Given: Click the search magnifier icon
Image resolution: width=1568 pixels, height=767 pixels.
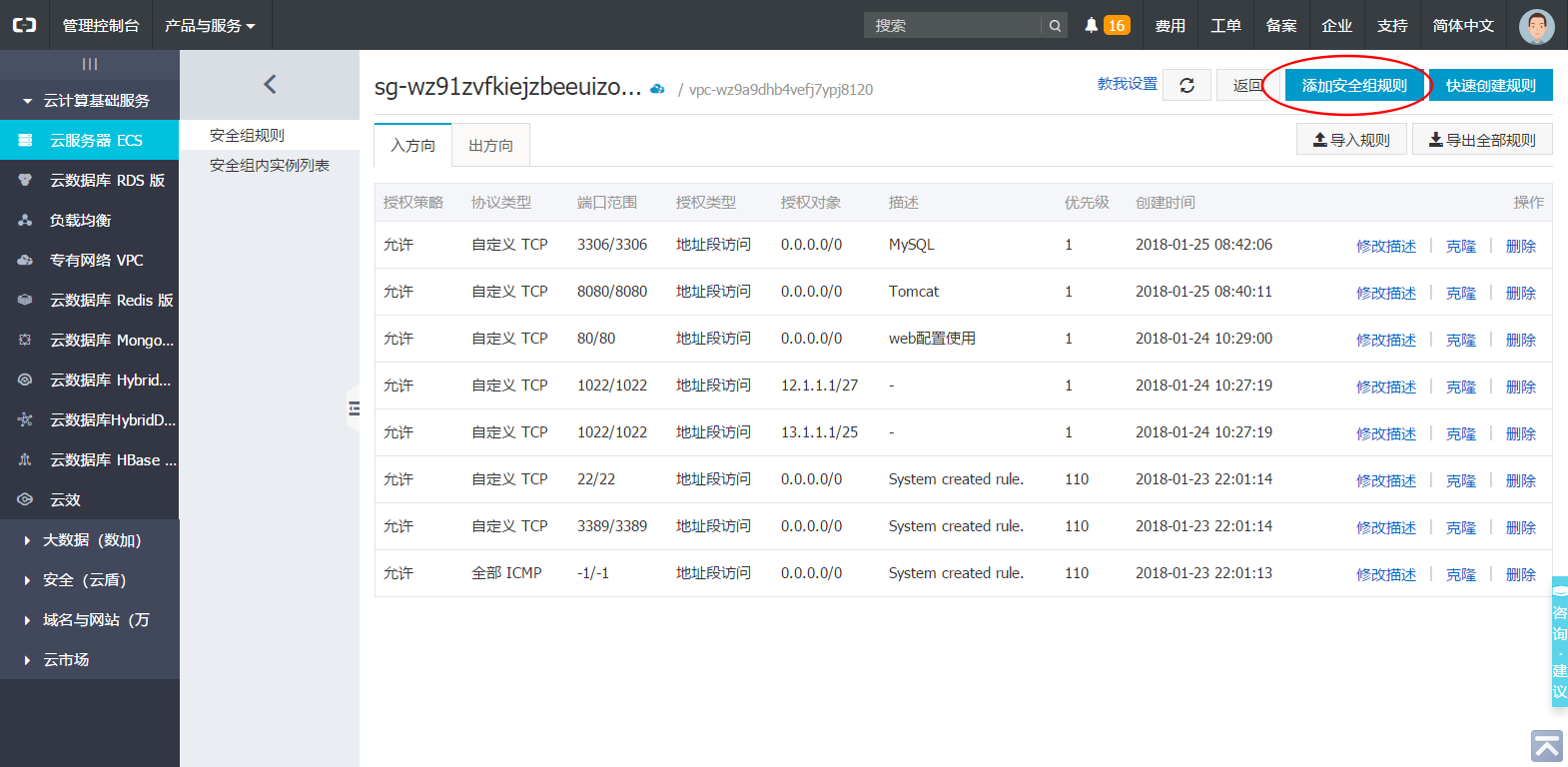Looking at the screenshot, I should click(x=1055, y=26).
